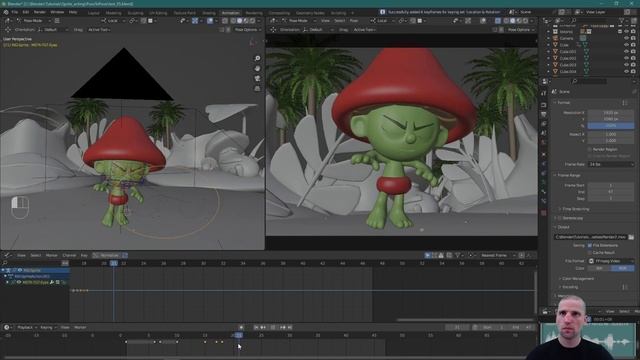Image resolution: width=640 pixels, height=360 pixels.
Task: Disable Cube.002 render camera icon in outliner
Action: [x=633, y=58]
